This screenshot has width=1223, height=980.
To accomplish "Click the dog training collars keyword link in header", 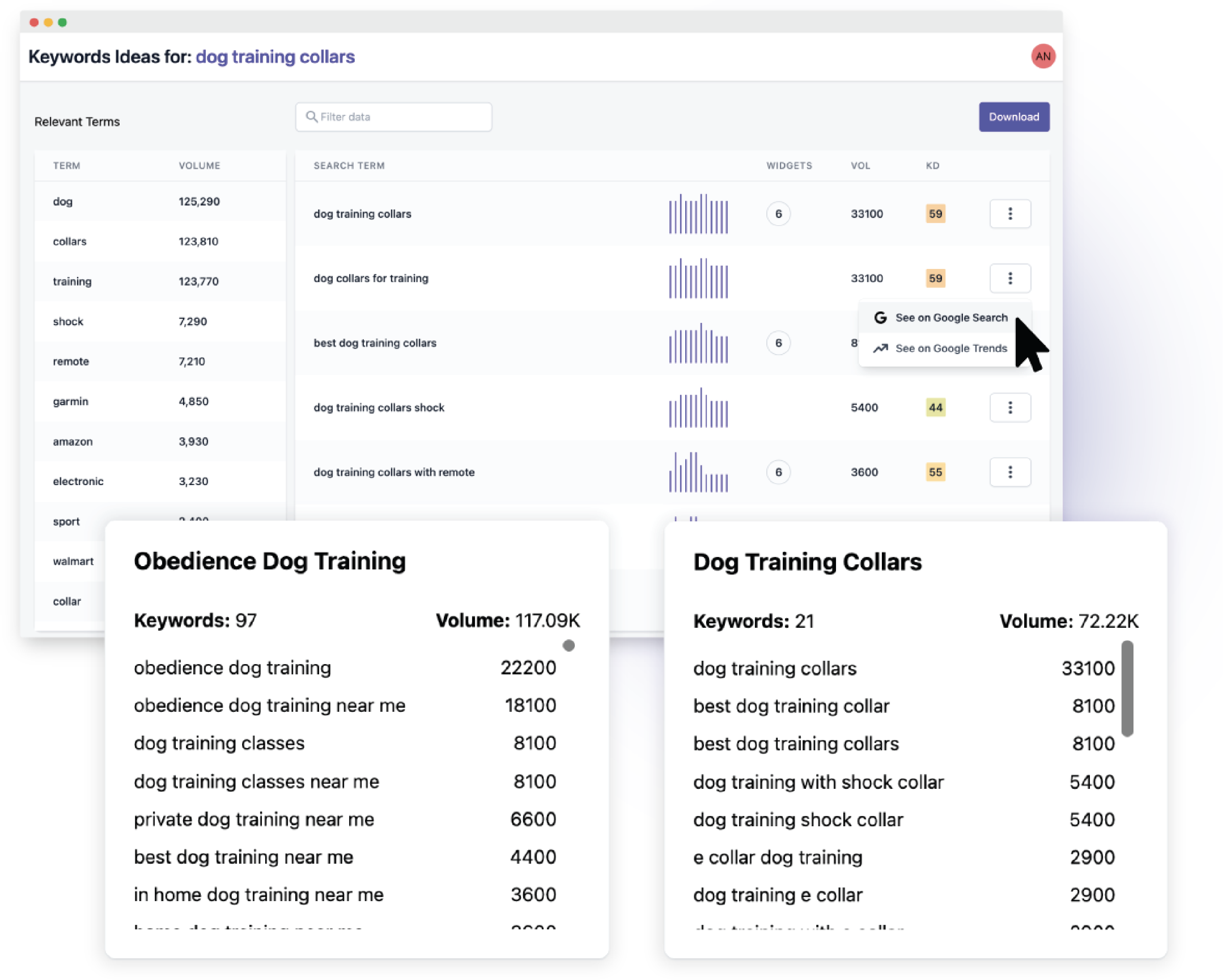I will coord(275,57).
